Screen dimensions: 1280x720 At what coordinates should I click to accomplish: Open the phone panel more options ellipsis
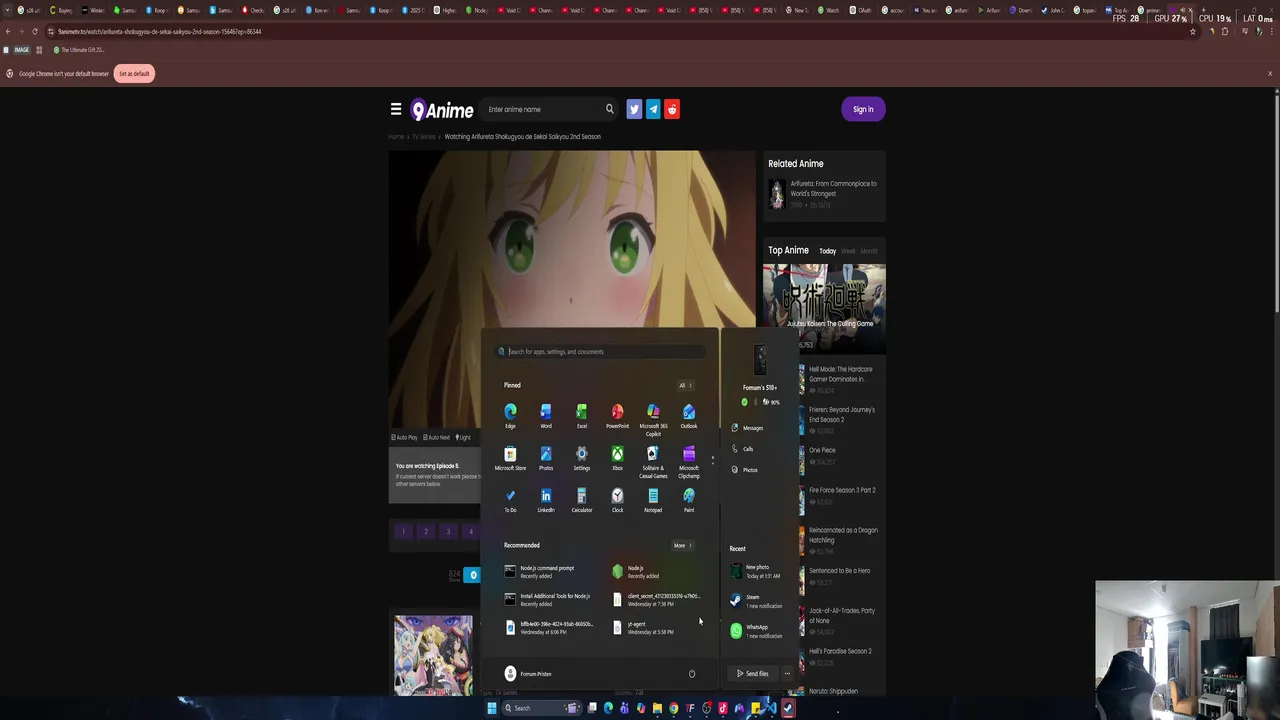tap(787, 674)
